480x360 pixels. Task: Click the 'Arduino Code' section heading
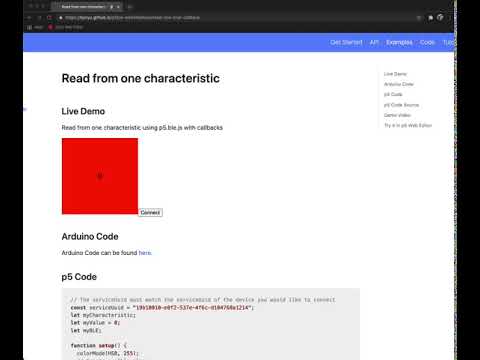90,236
